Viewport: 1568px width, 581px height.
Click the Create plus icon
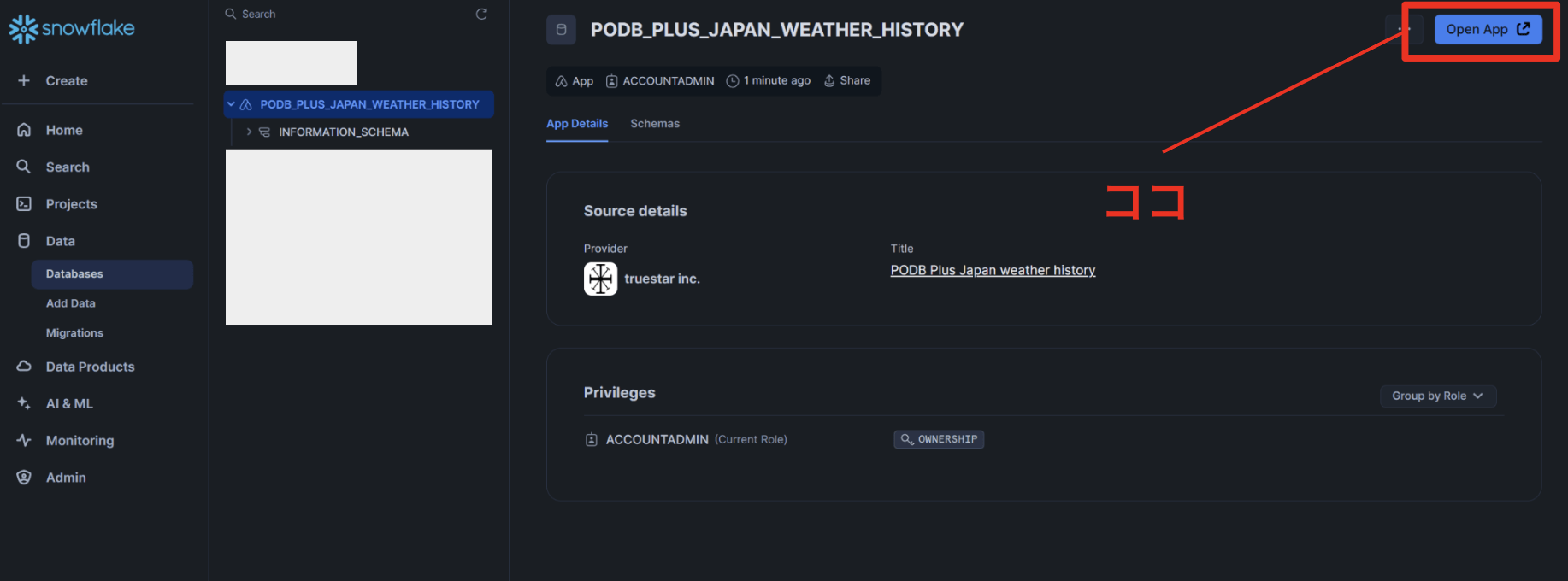tap(24, 80)
